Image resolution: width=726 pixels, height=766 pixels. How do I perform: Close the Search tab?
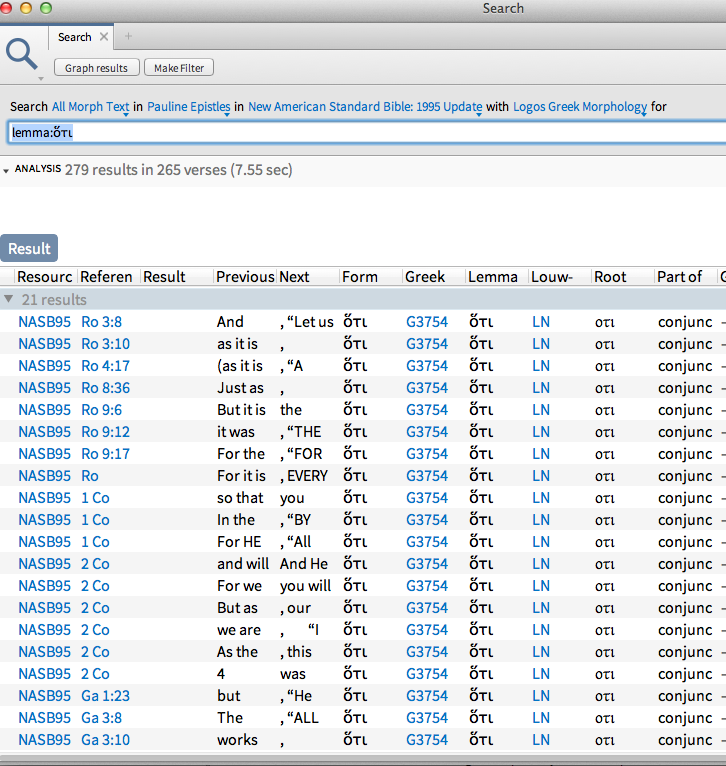point(104,37)
